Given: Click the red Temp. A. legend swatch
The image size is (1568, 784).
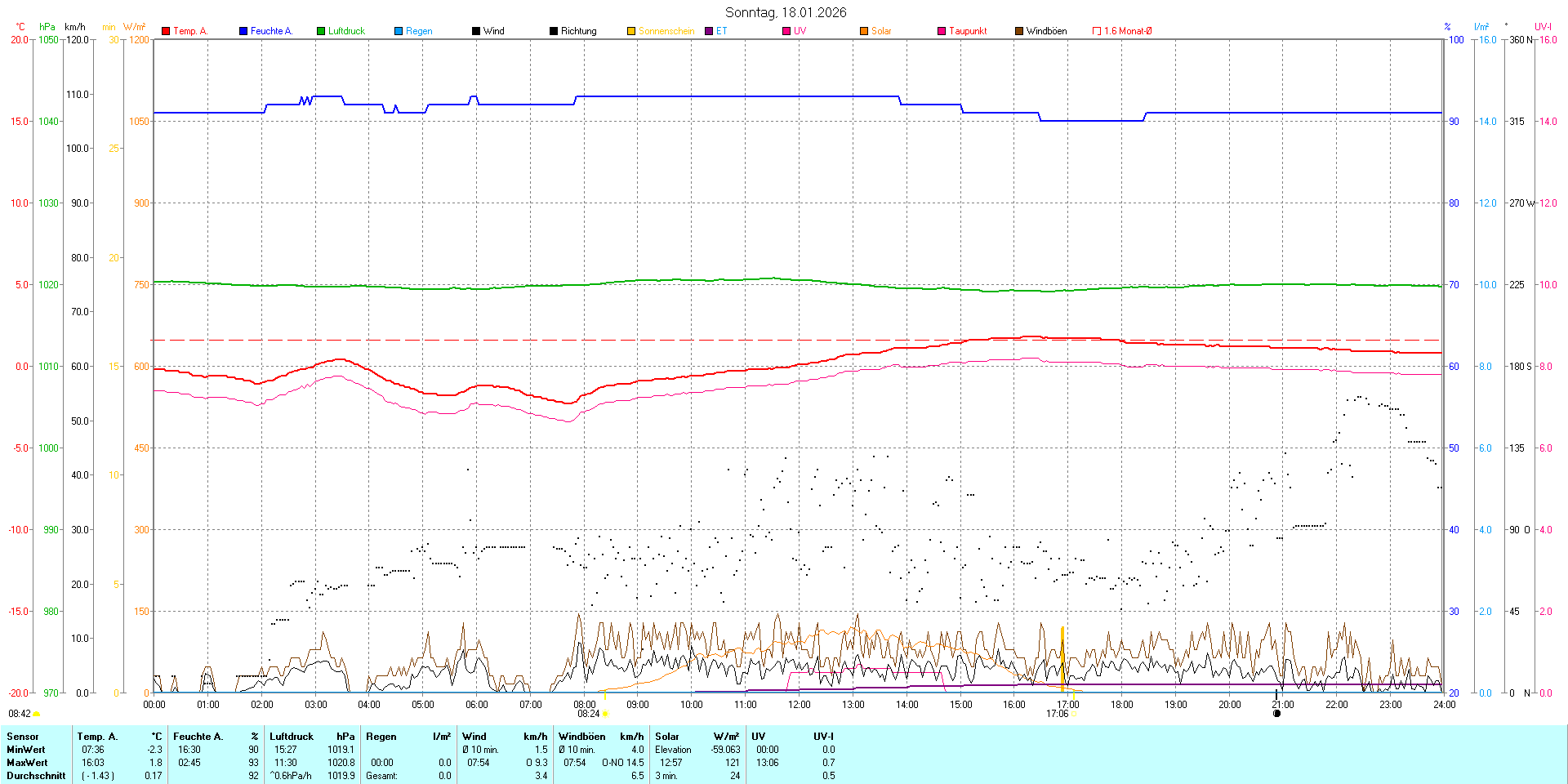Looking at the screenshot, I should pyautogui.click(x=166, y=31).
